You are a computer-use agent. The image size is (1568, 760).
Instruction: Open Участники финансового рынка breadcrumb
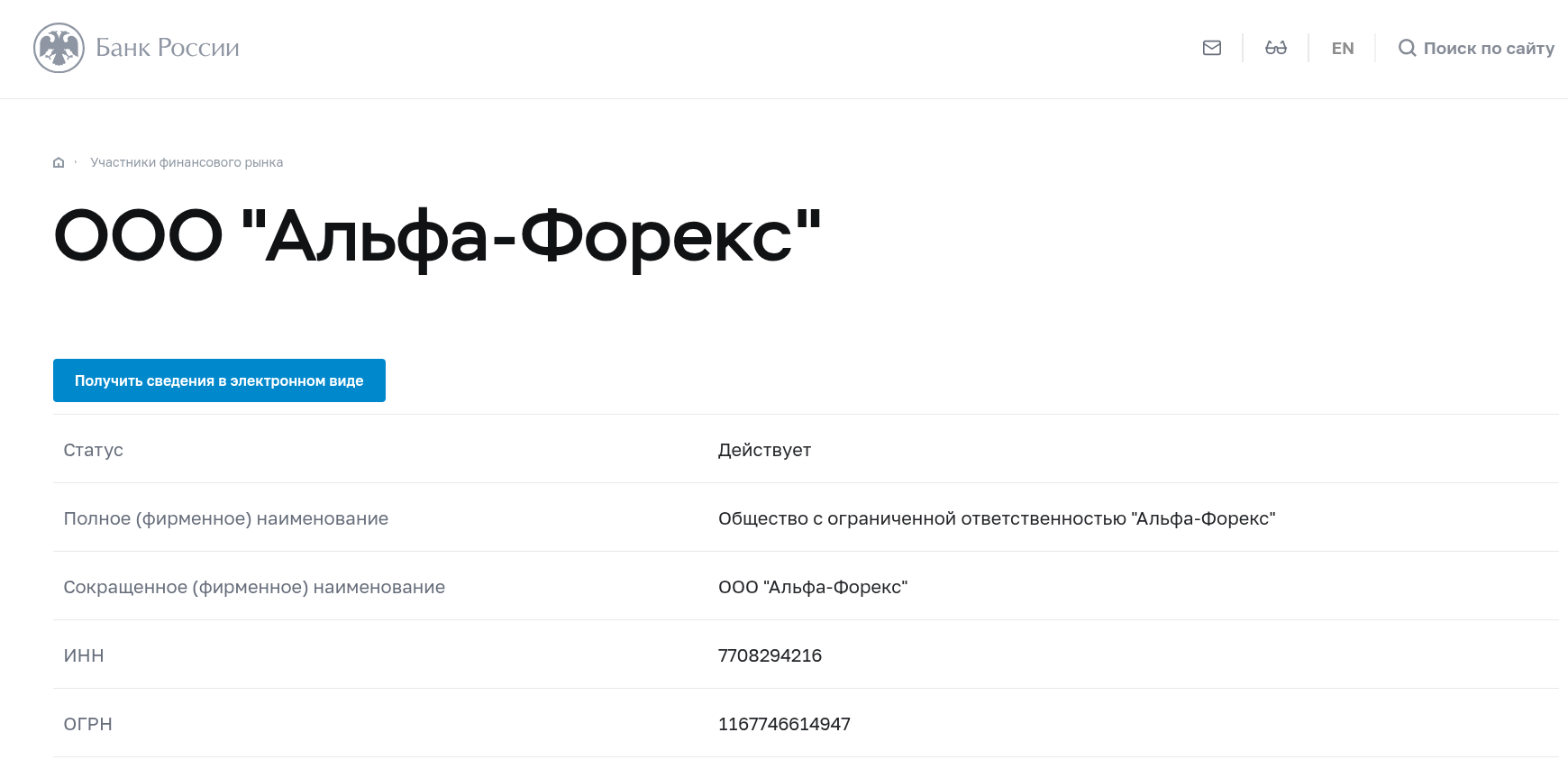(x=187, y=162)
